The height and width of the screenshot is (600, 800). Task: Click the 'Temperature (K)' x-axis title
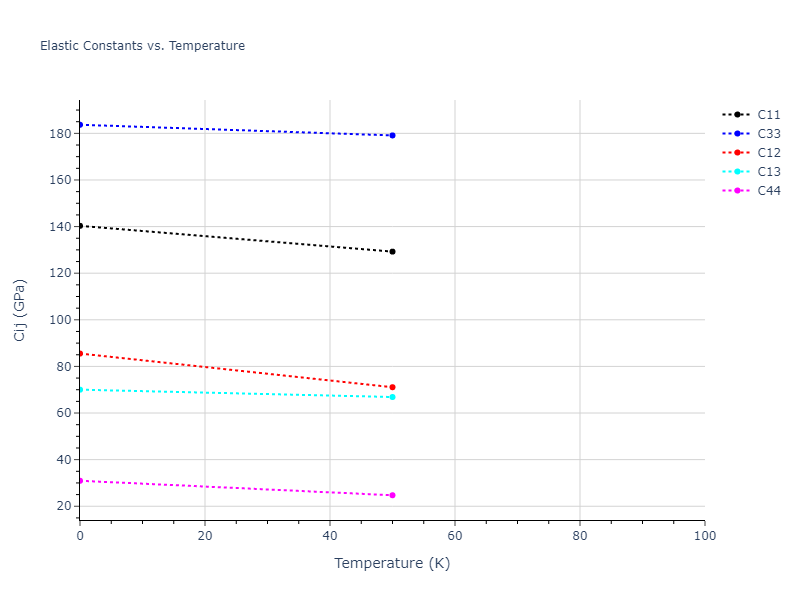(x=392, y=563)
